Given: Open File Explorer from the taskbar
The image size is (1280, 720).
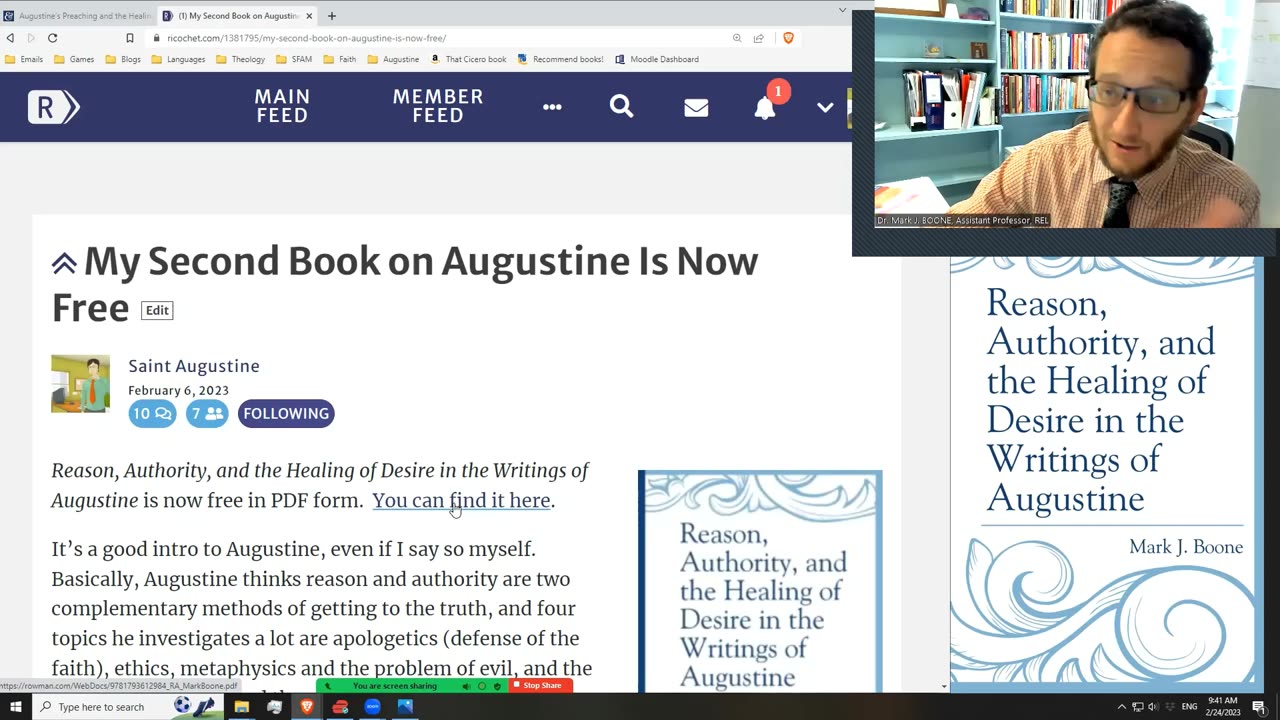Looking at the screenshot, I should point(241,707).
